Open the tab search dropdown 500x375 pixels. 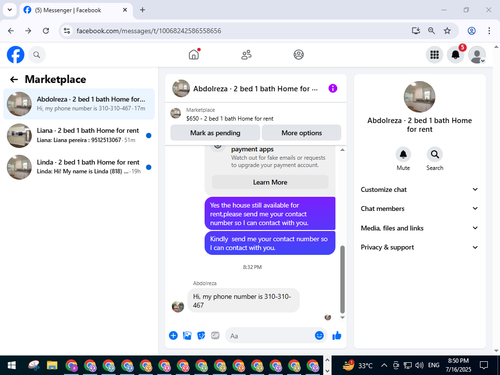10,10
